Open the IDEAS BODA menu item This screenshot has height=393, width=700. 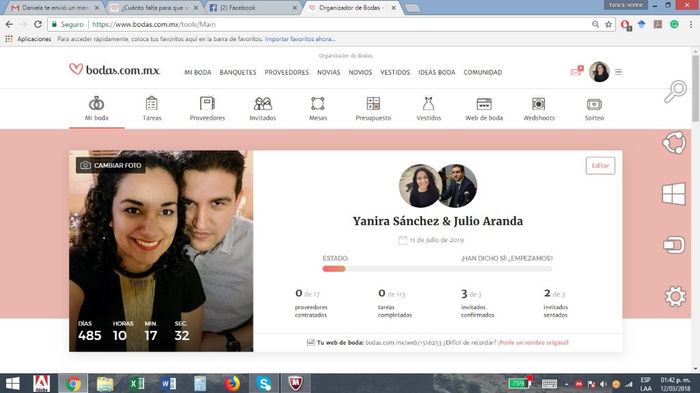(437, 72)
